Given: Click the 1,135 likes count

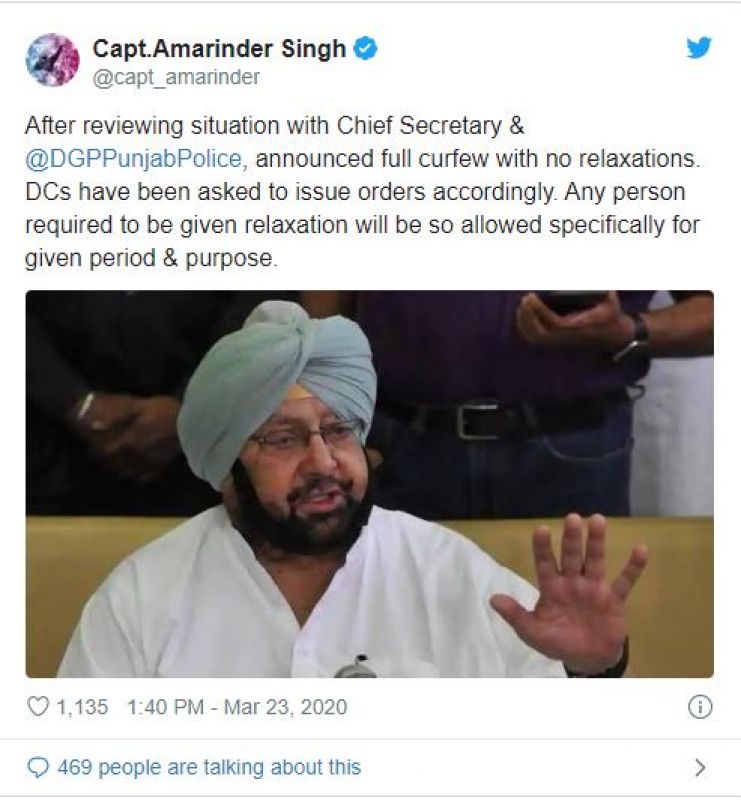Looking at the screenshot, I should tap(82, 707).
